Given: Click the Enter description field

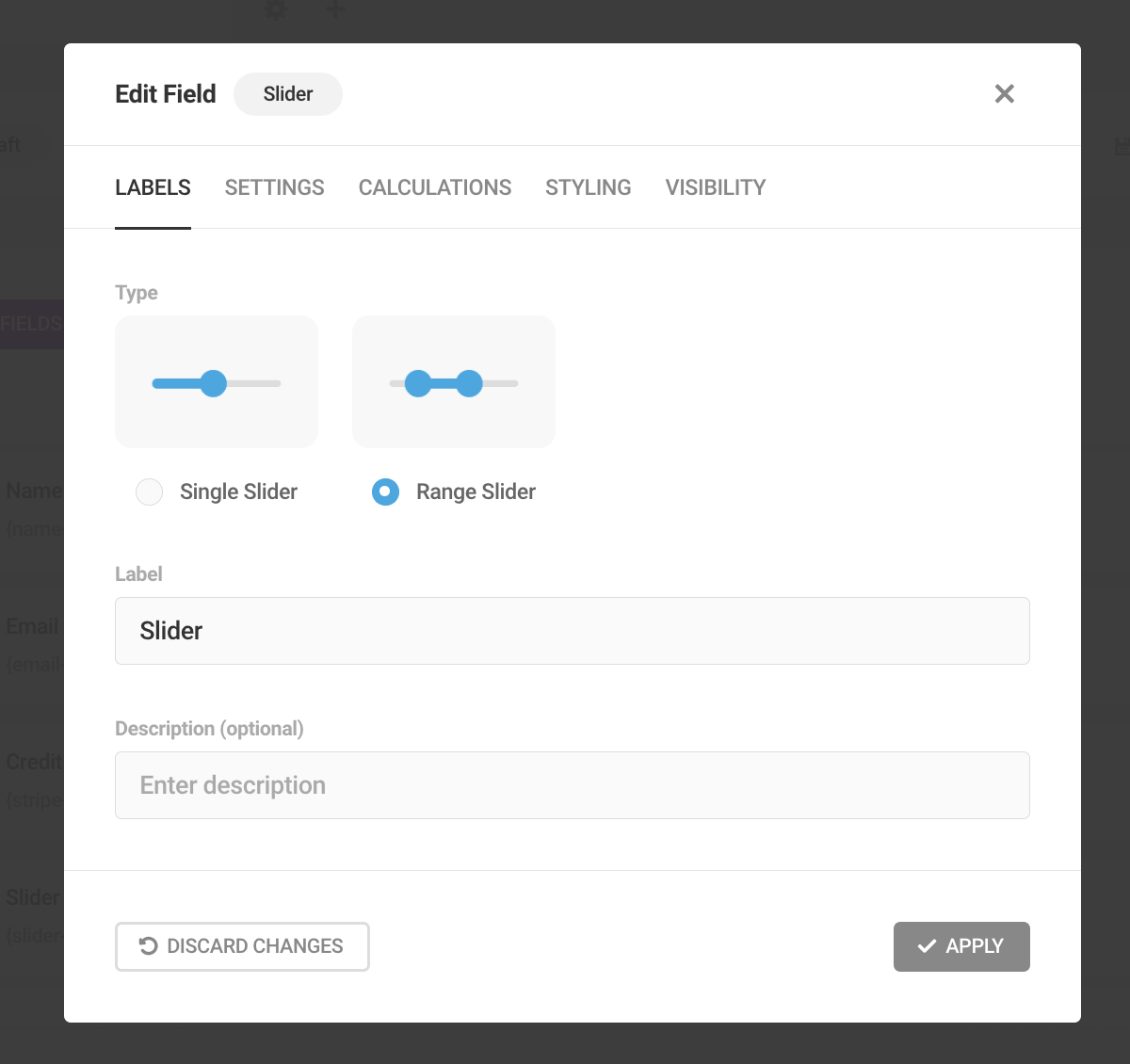Looking at the screenshot, I should pyautogui.click(x=572, y=784).
